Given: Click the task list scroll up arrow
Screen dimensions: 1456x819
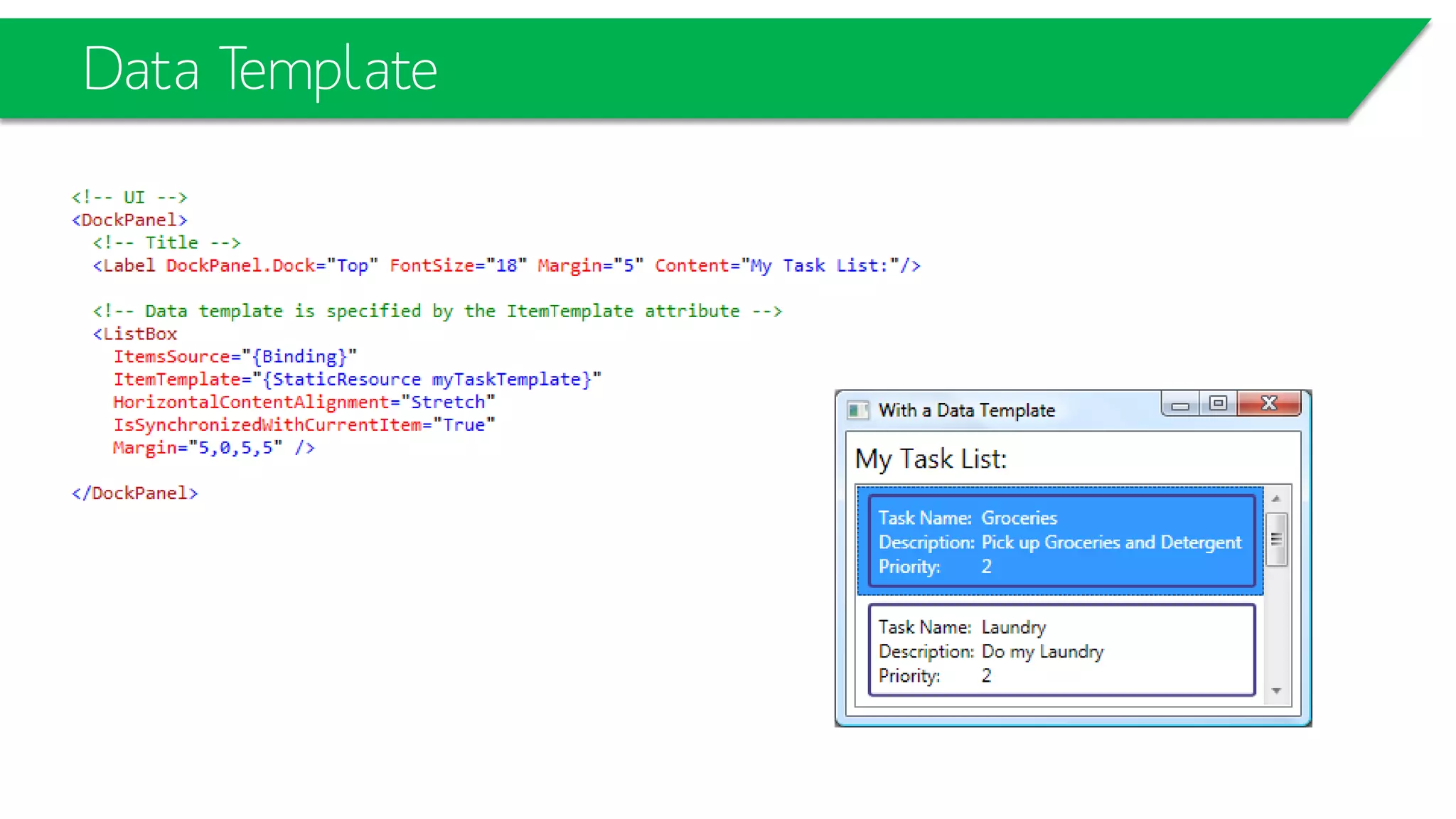Looking at the screenshot, I should [x=1276, y=499].
